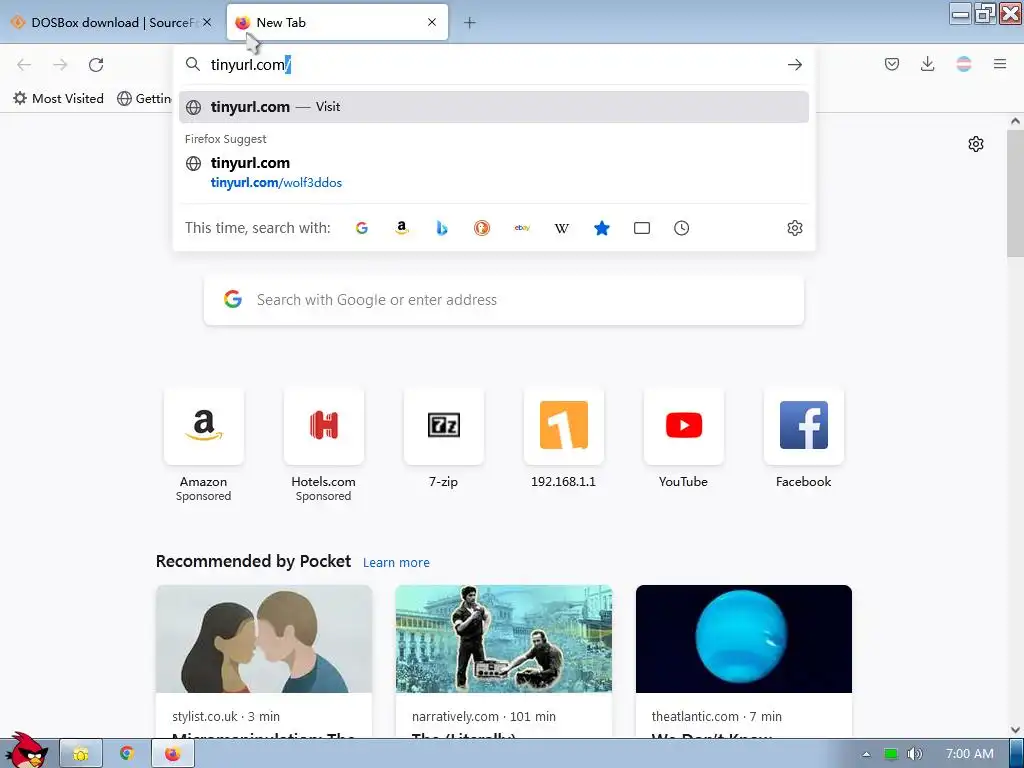Show hidden tray icons arrow

pyautogui.click(x=866, y=754)
